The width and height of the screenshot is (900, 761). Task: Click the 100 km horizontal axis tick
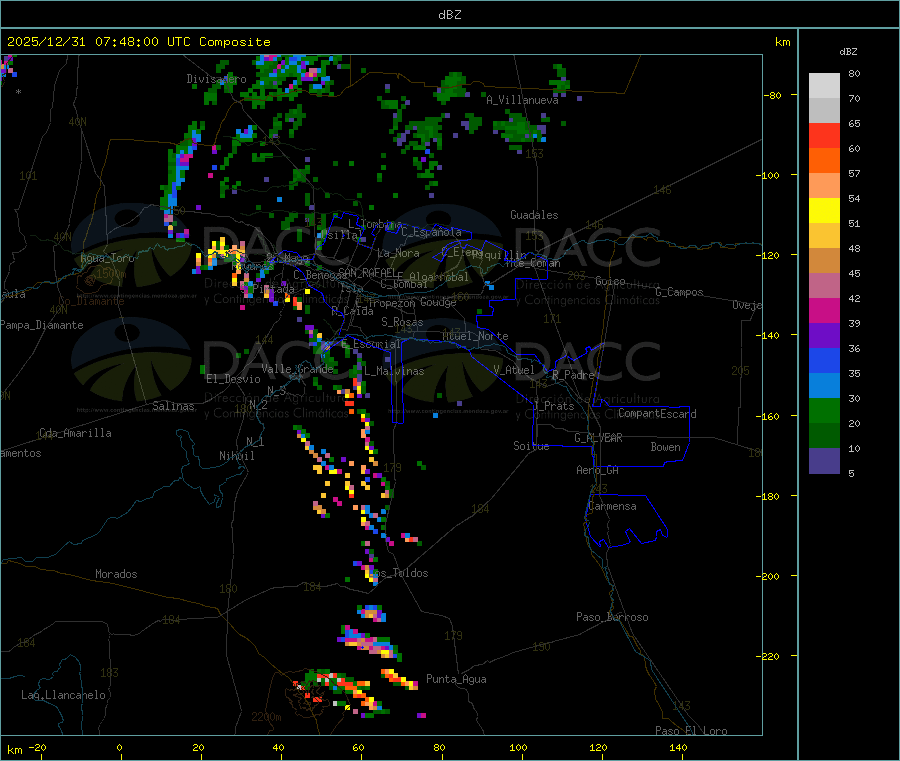518,747
